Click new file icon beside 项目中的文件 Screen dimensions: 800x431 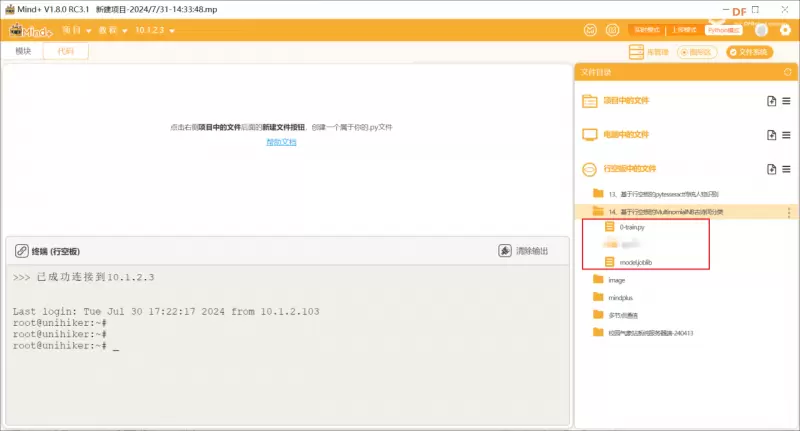coord(770,101)
